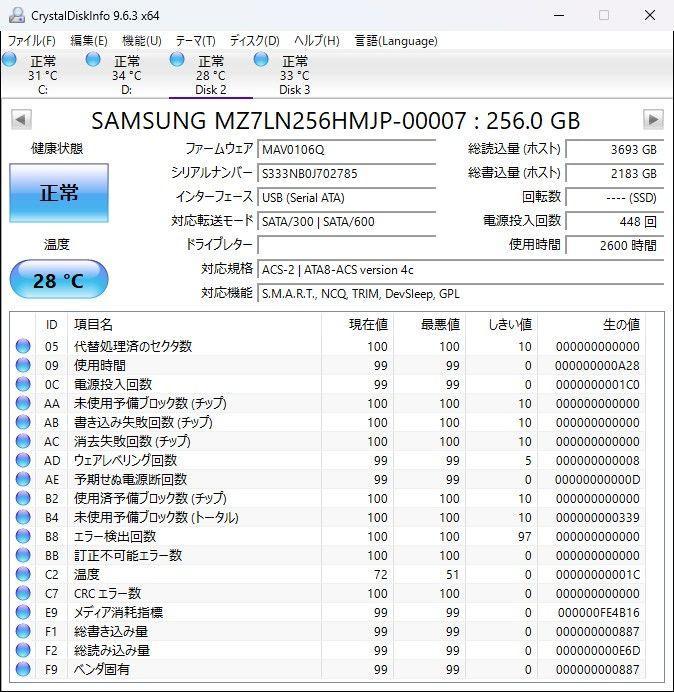The height and width of the screenshot is (692, 674).
Task: Click the empty drive letter field
Action: click(347, 245)
